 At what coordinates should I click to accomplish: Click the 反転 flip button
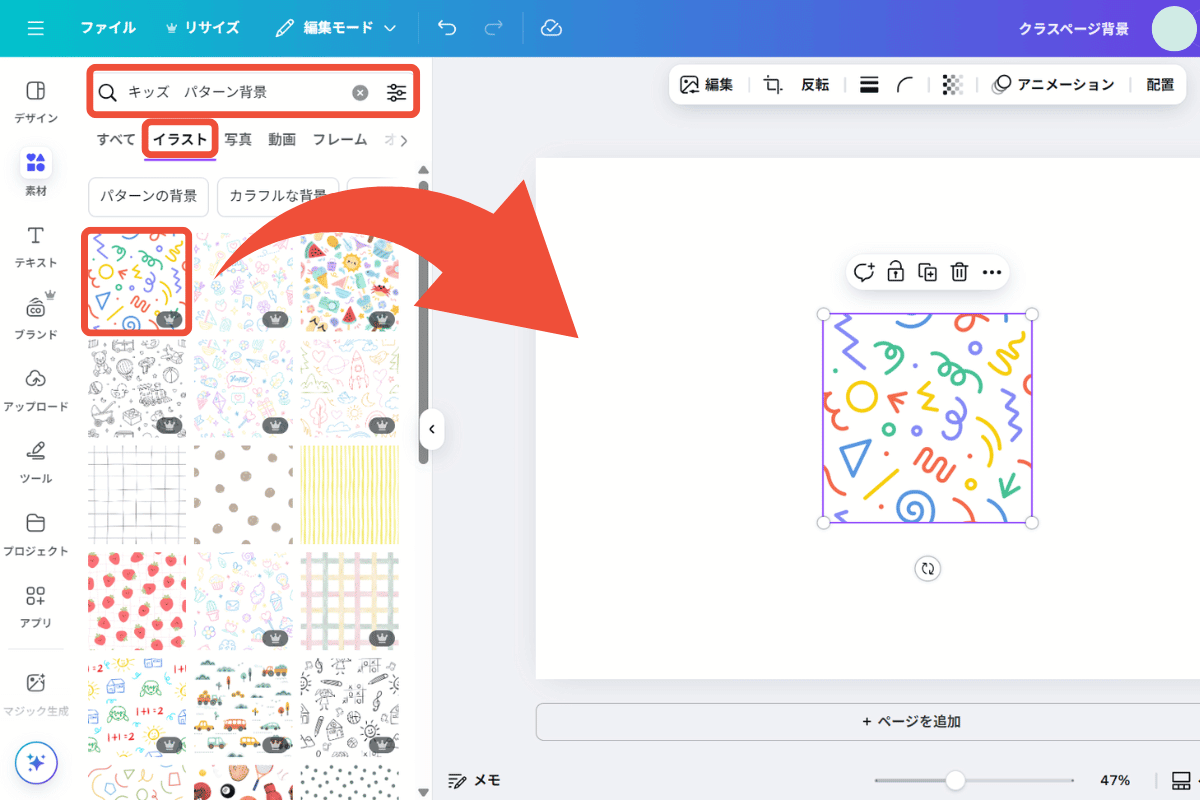point(815,85)
